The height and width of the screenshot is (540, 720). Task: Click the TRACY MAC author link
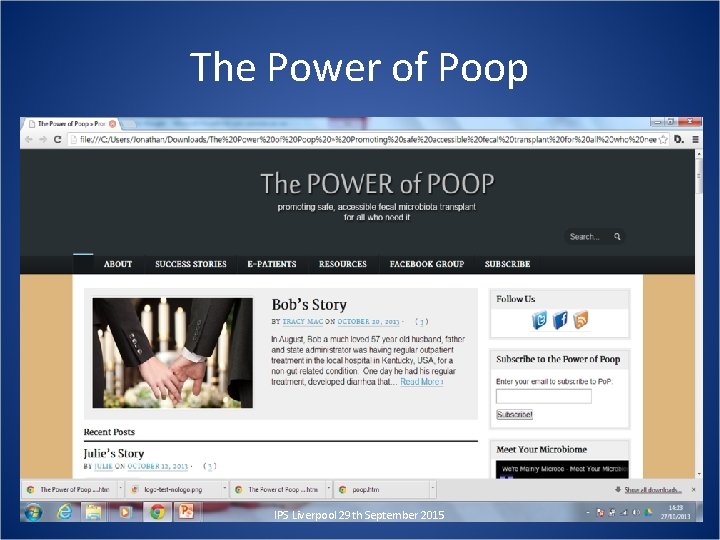[303, 321]
